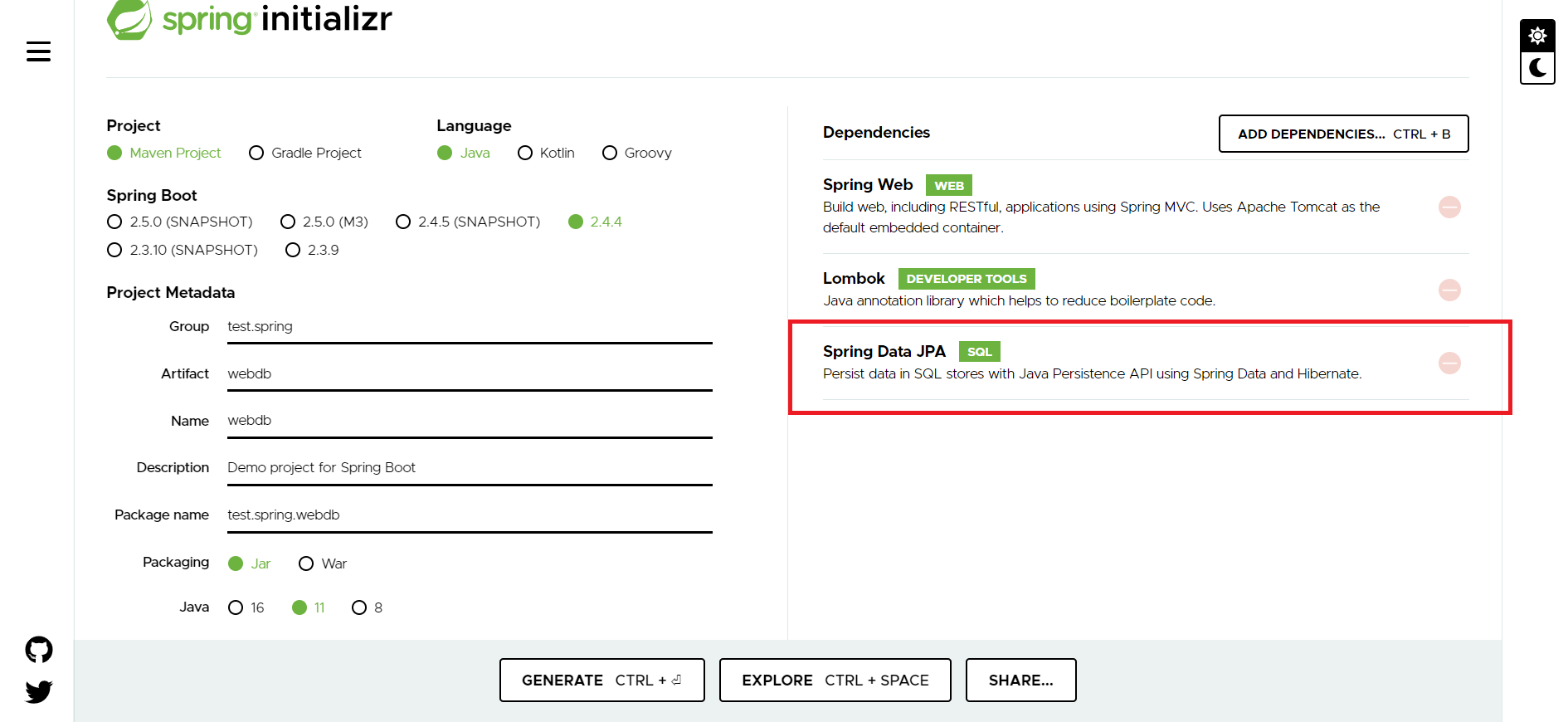This screenshot has width=1568, height=722.
Task: Open the hamburger side menu
Action: [x=38, y=51]
